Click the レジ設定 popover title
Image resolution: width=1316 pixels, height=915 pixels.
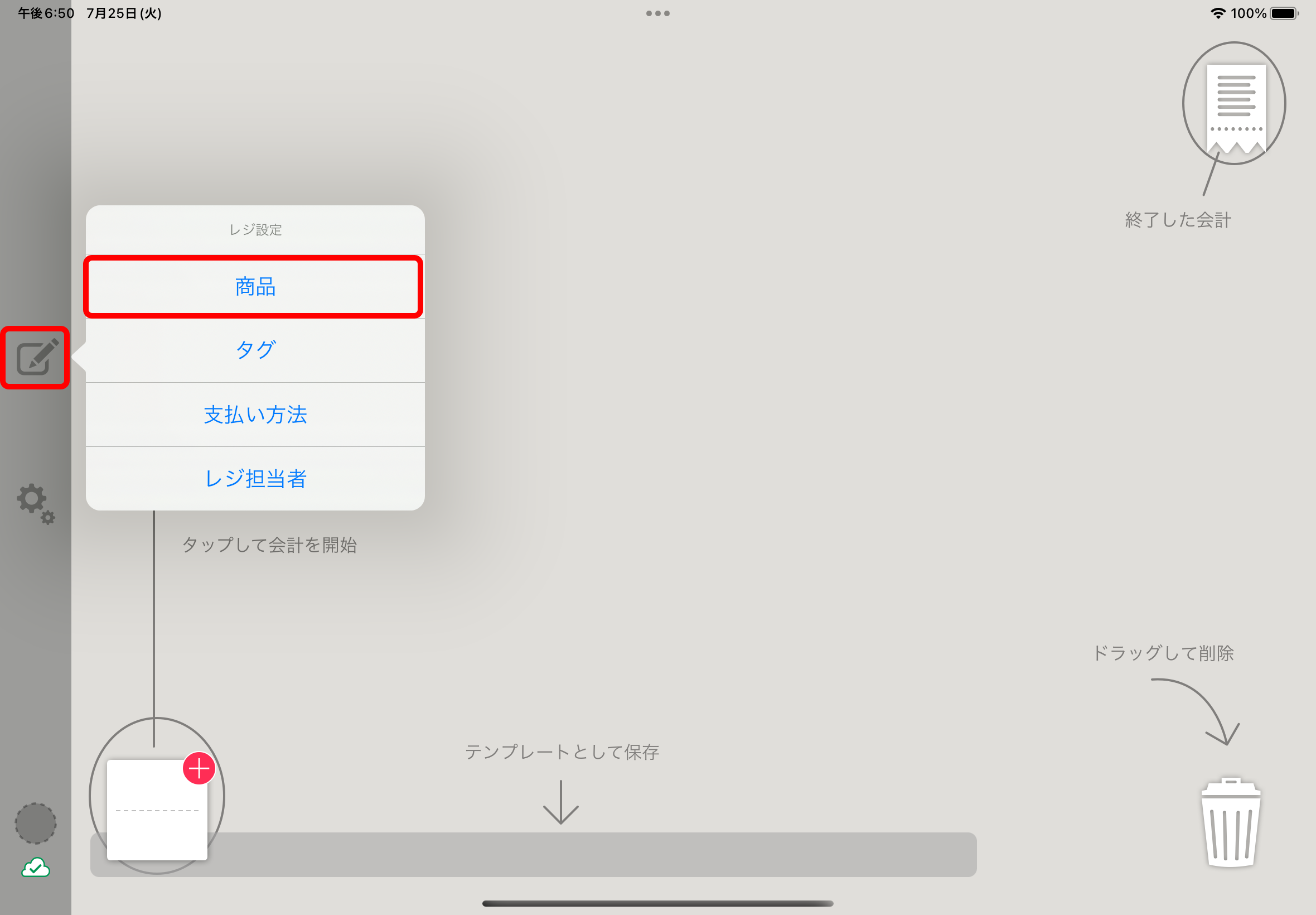(255, 230)
